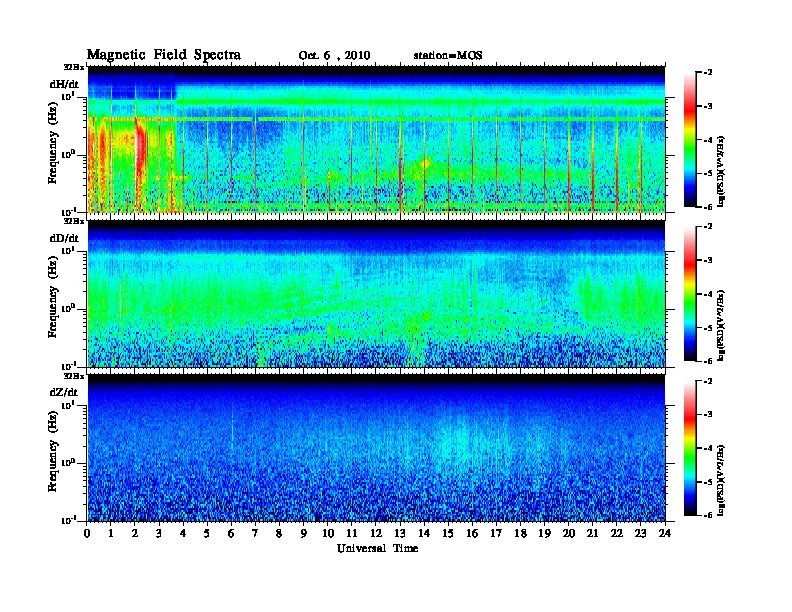Image resolution: width=792 pixels, height=612 pixels.
Task: Click the hour 10 tick label
Action: coord(328,533)
